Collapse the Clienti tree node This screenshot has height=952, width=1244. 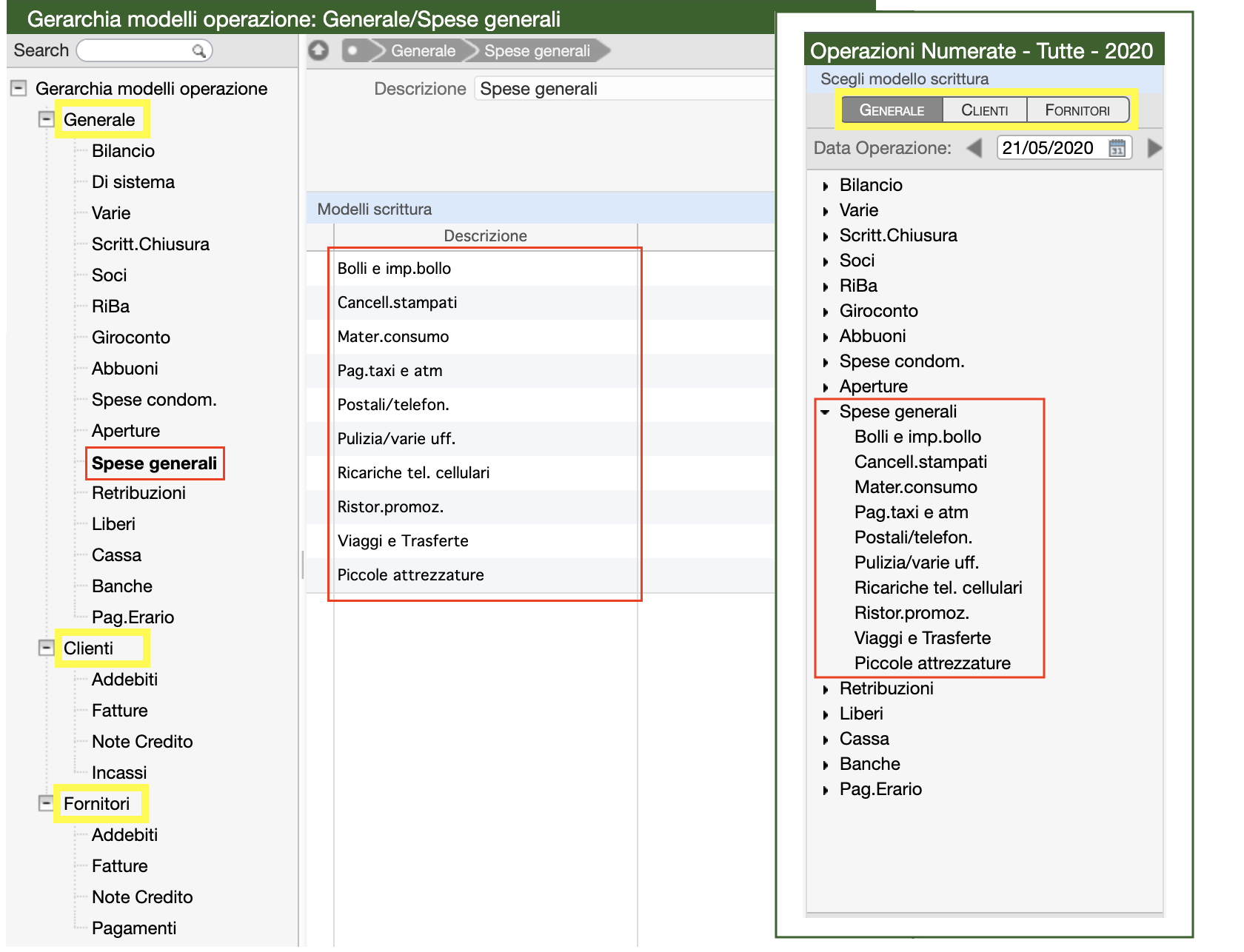click(x=47, y=648)
